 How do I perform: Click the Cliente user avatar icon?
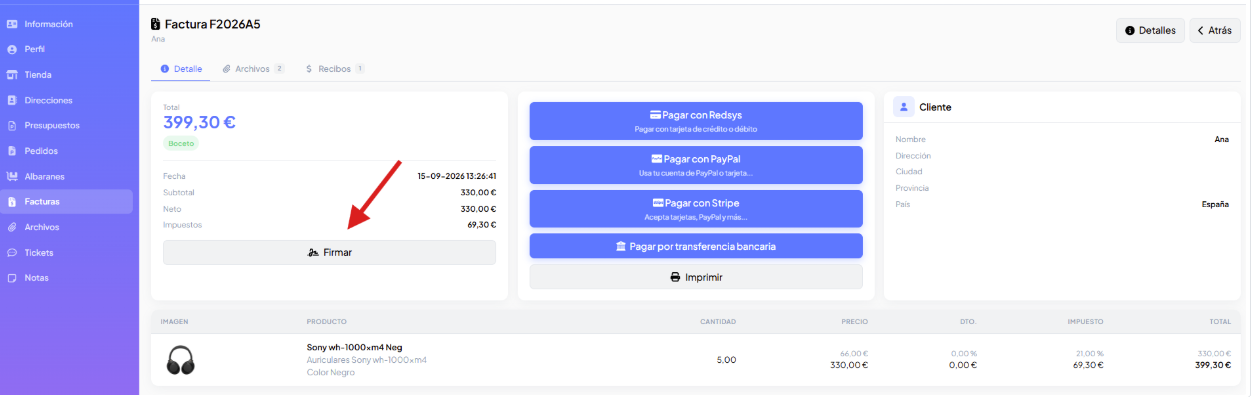tap(904, 107)
